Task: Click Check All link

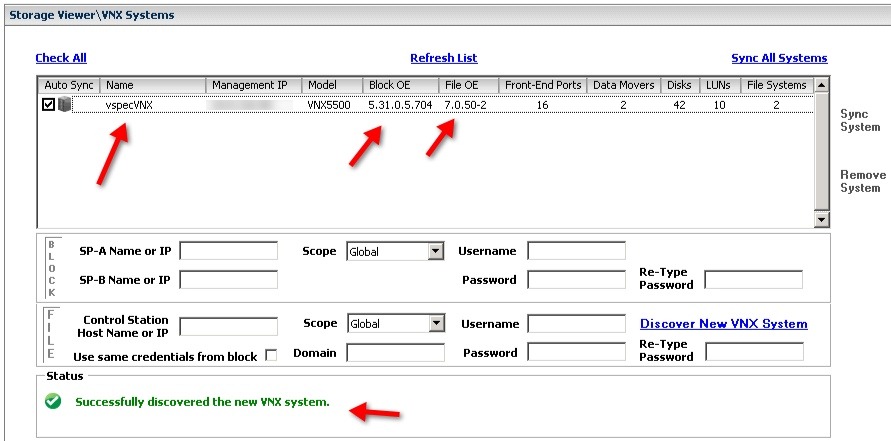Action: point(61,58)
